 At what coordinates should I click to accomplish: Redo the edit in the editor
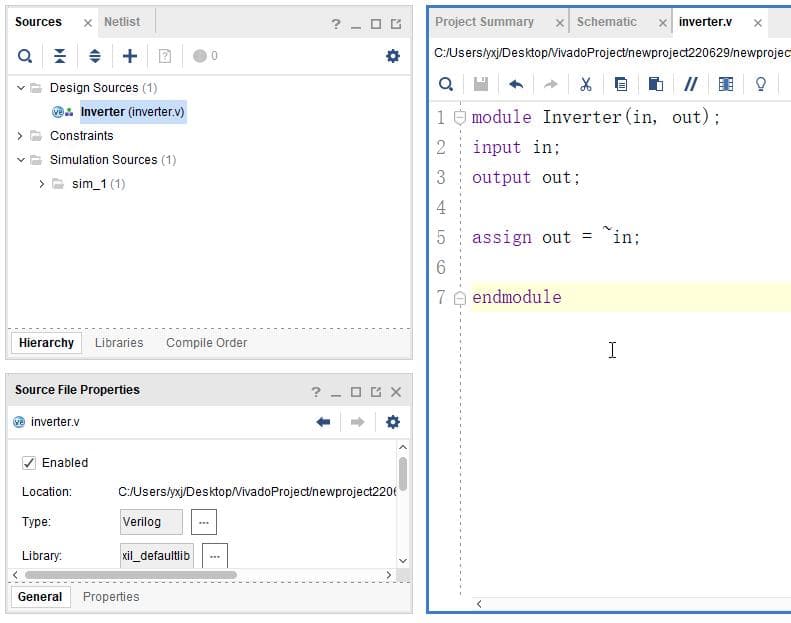click(550, 84)
